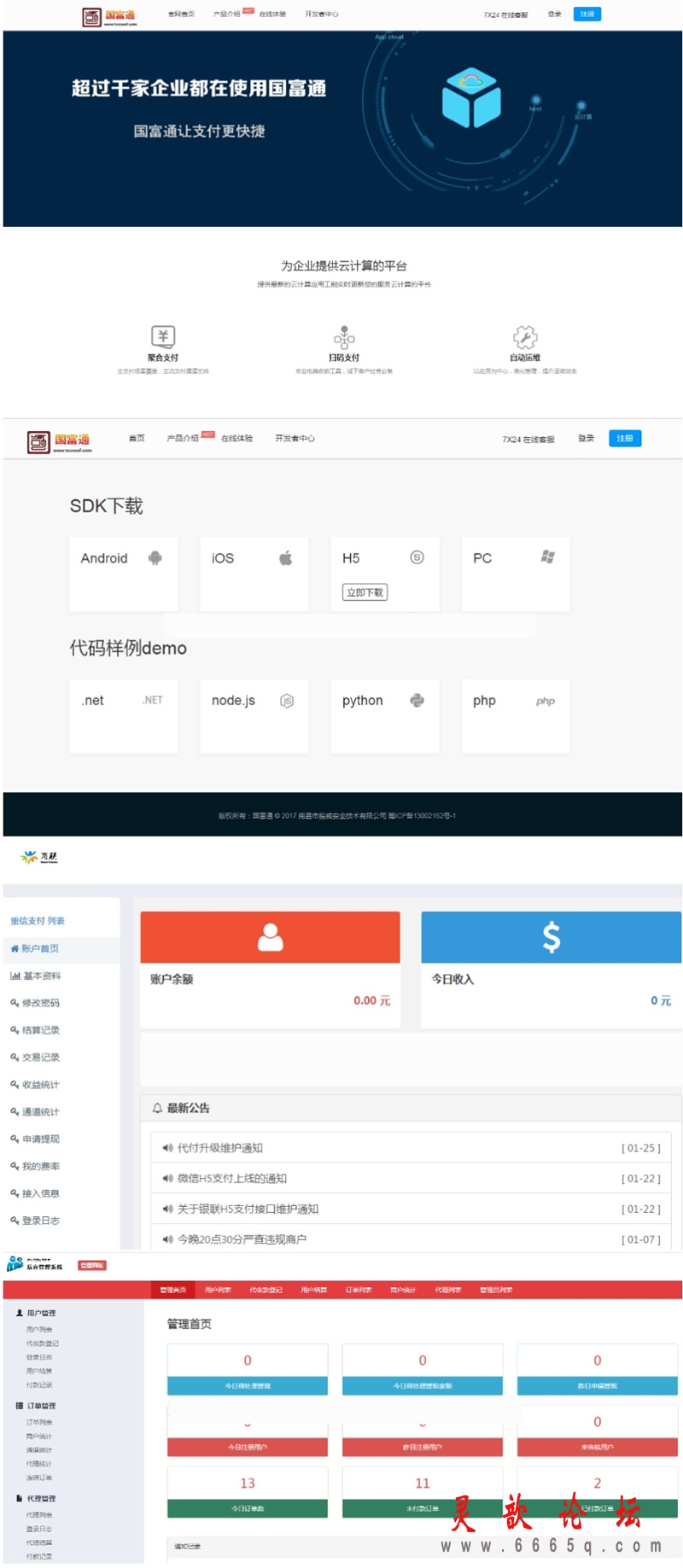This screenshot has width=683, height=1568.
Task: Expand 订单管理 section in the admin sidebar
Action: [40, 1406]
